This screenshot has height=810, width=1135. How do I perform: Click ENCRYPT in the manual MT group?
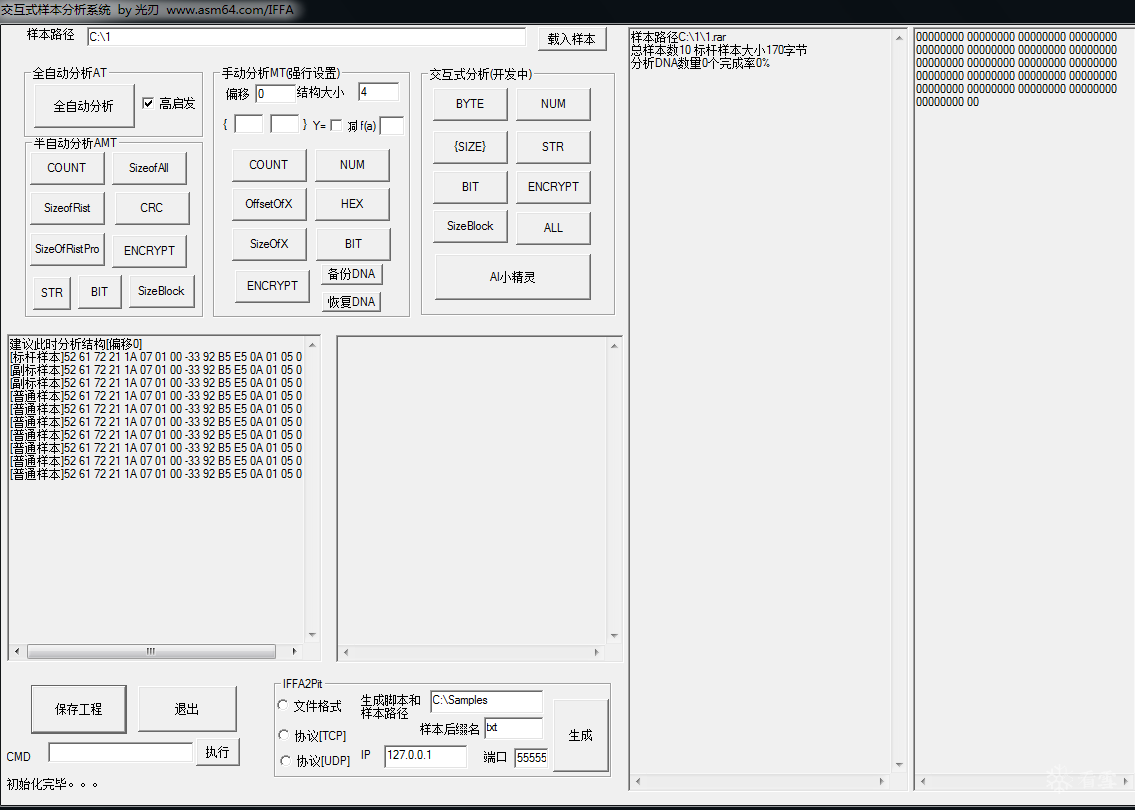tap(273, 286)
